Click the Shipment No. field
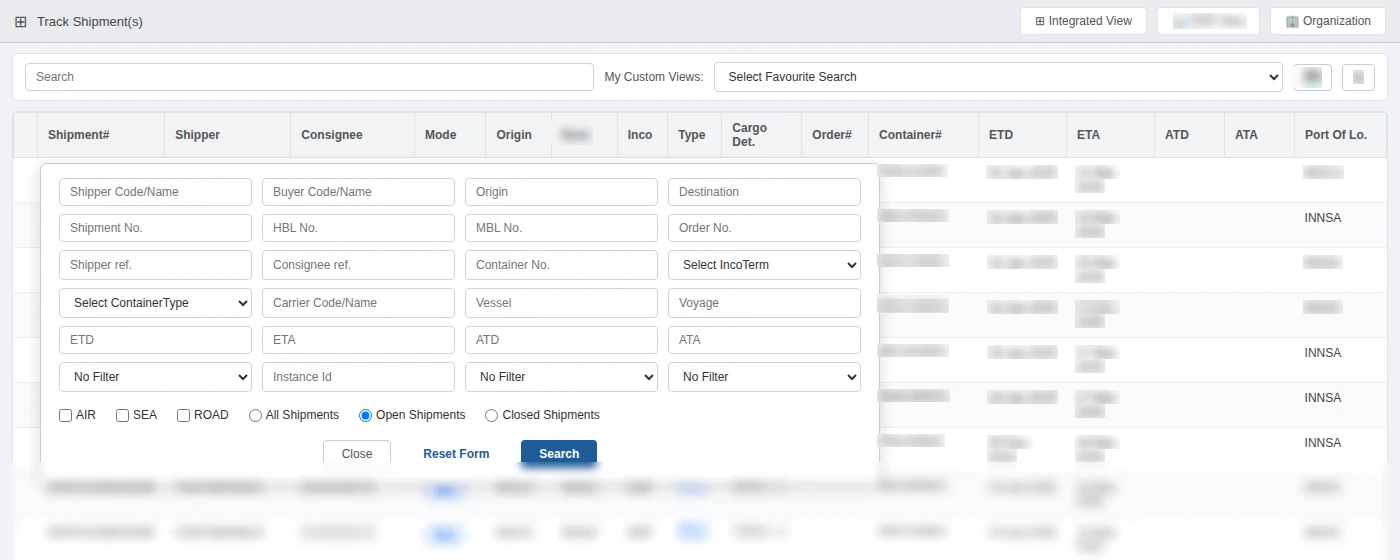The width and height of the screenshot is (1400, 560). point(155,228)
